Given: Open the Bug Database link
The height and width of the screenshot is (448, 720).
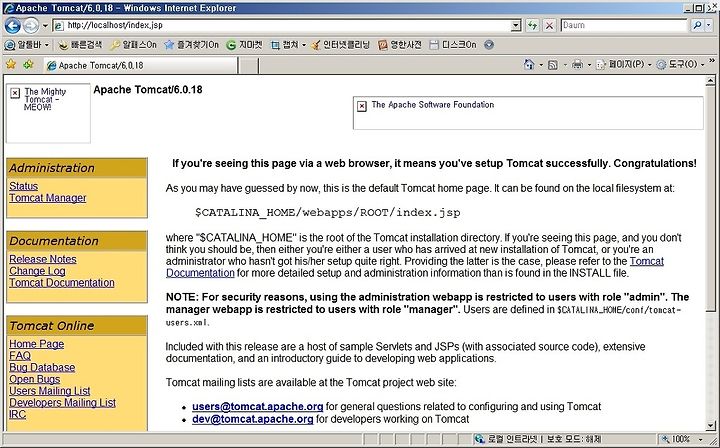Looking at the screenshot, I should [x=42, y=367].
